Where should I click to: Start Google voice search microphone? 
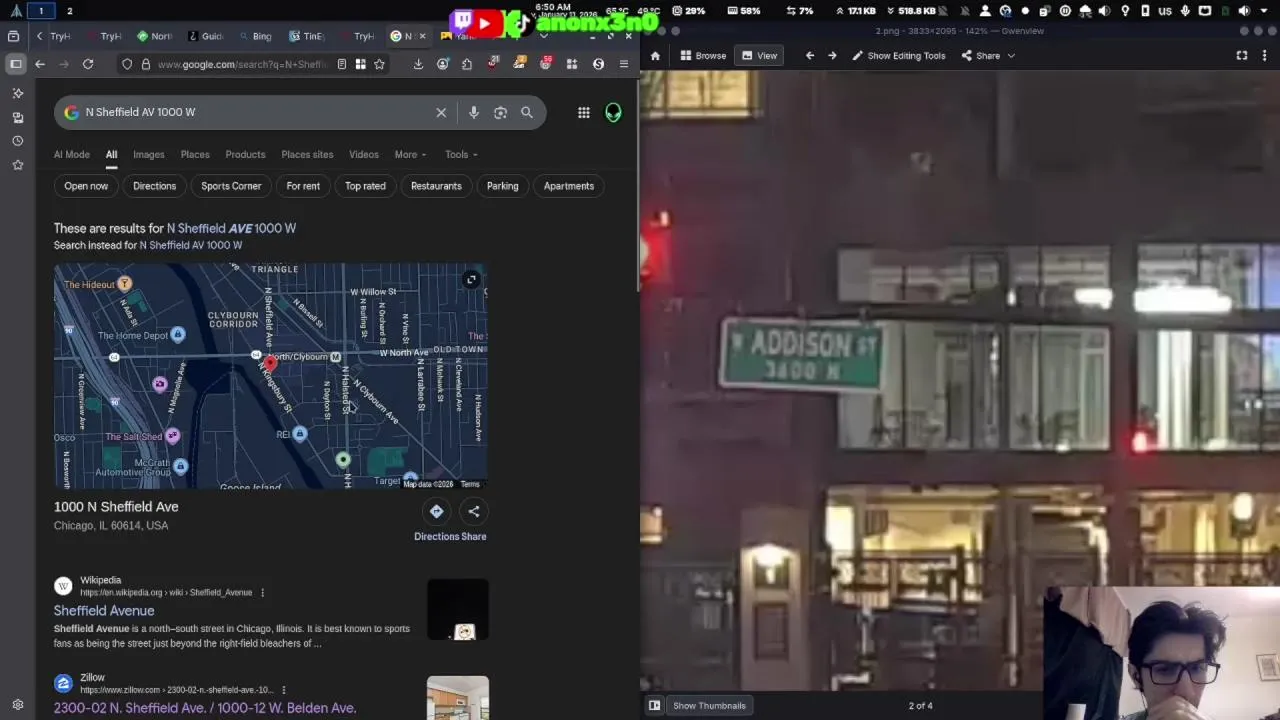474,112
